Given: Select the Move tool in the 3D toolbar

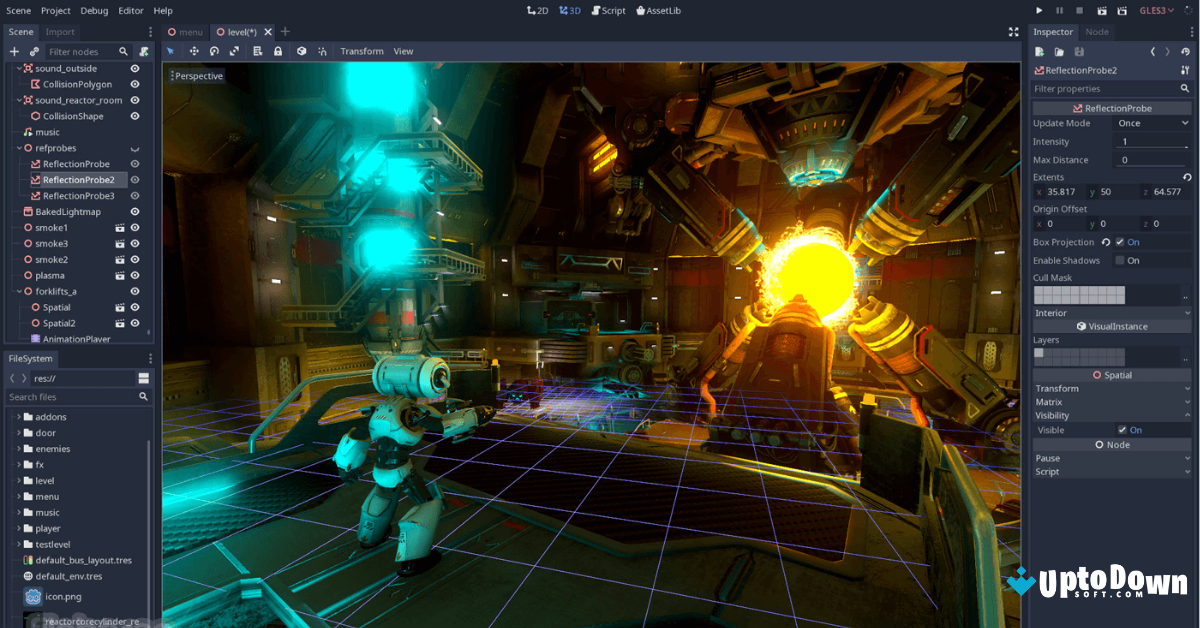Looking at the screenshot, I should point(192,51).
